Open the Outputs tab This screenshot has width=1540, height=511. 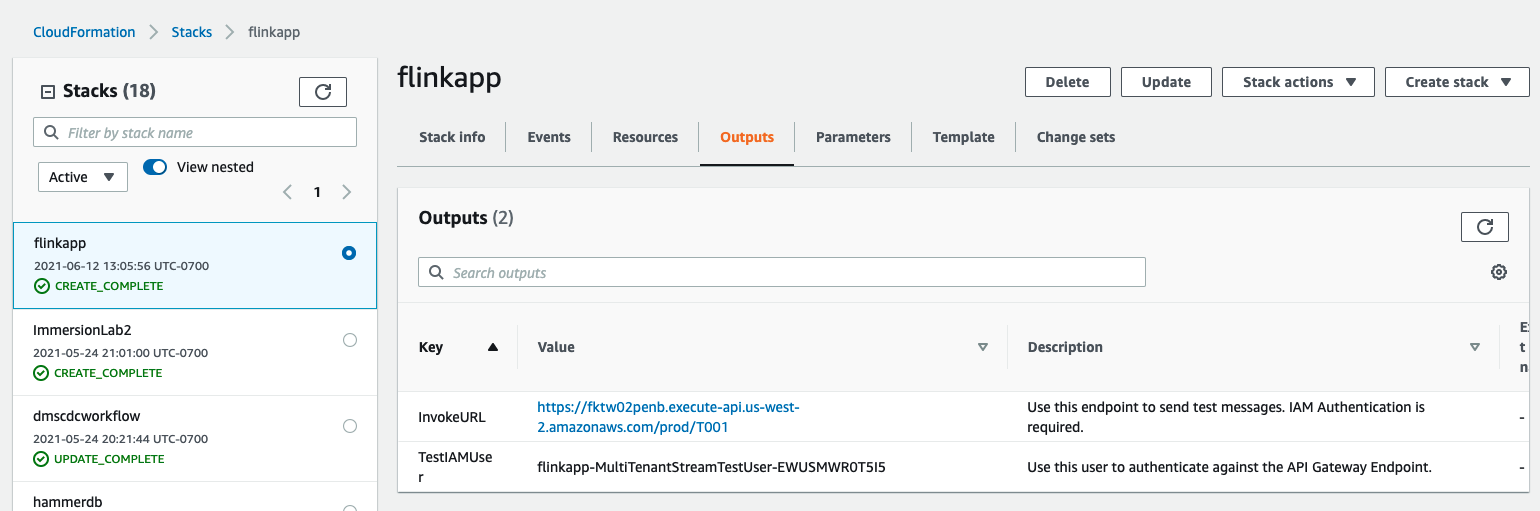point(747,137)
